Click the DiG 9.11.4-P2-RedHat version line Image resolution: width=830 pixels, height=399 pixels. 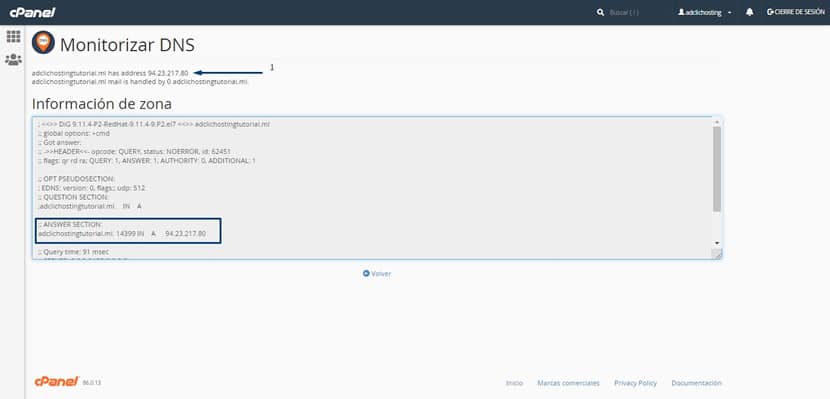click(x=154, y=124)
